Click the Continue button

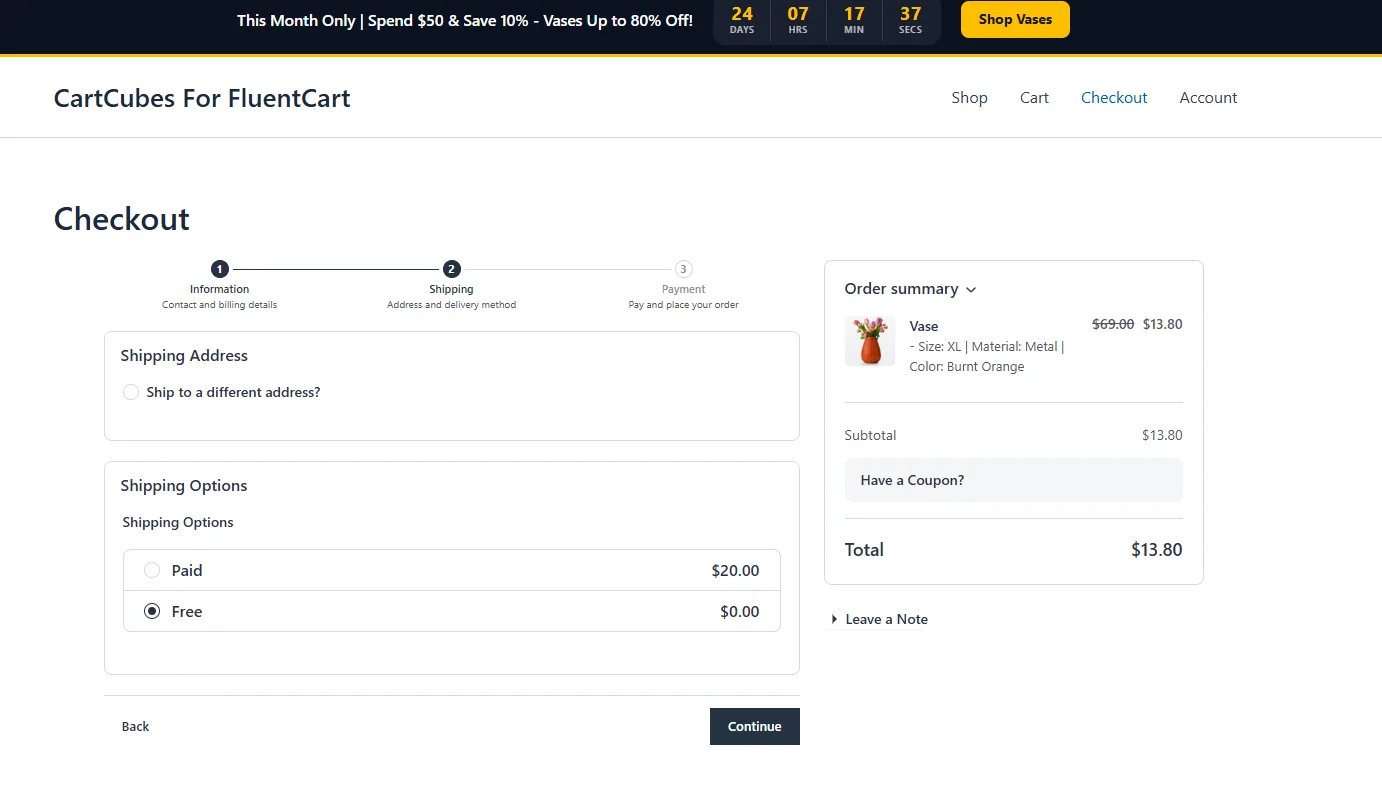pos(755,727)
